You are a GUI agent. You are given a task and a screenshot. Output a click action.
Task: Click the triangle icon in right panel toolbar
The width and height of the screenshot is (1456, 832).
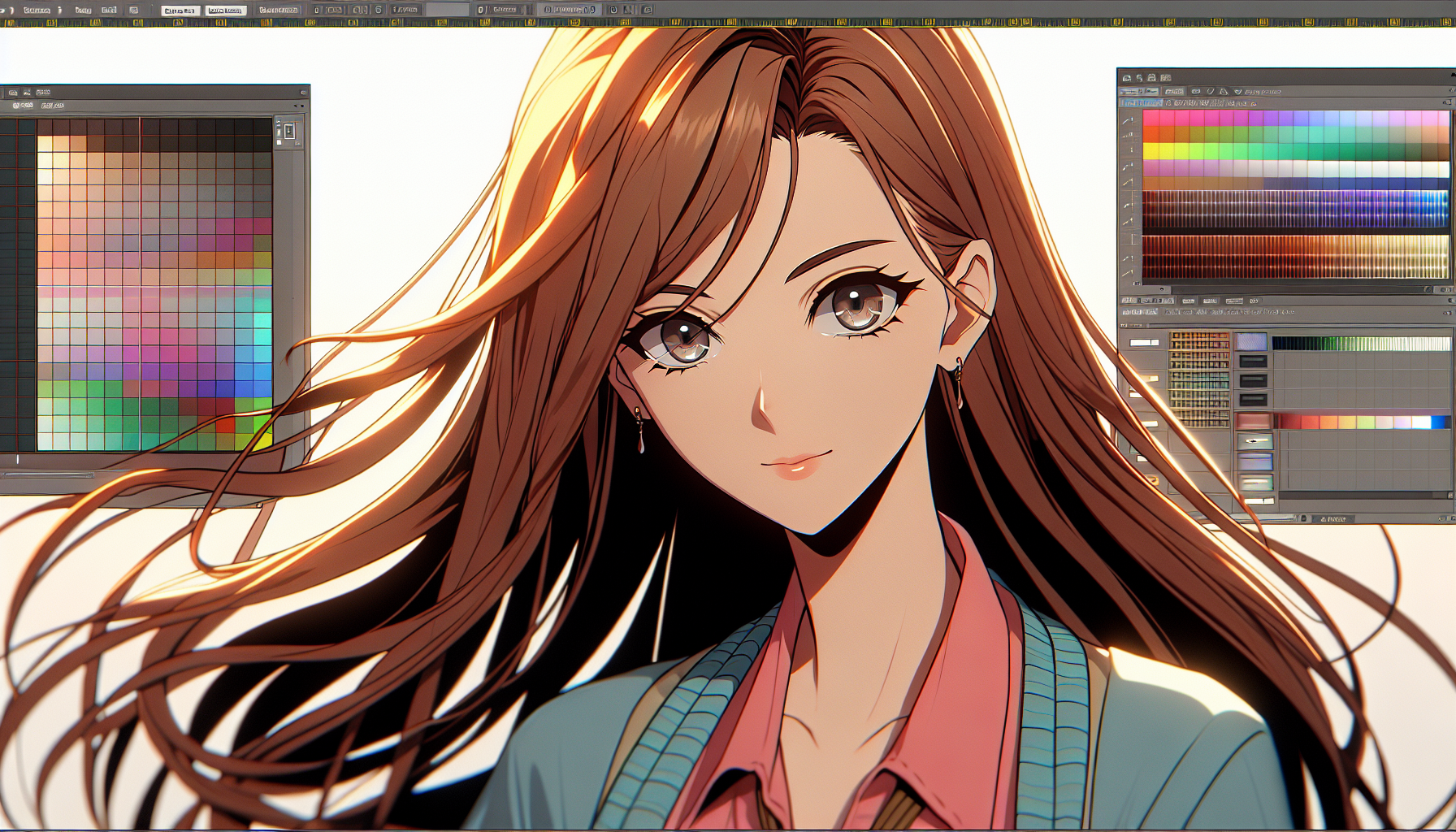click(1223, 92)
